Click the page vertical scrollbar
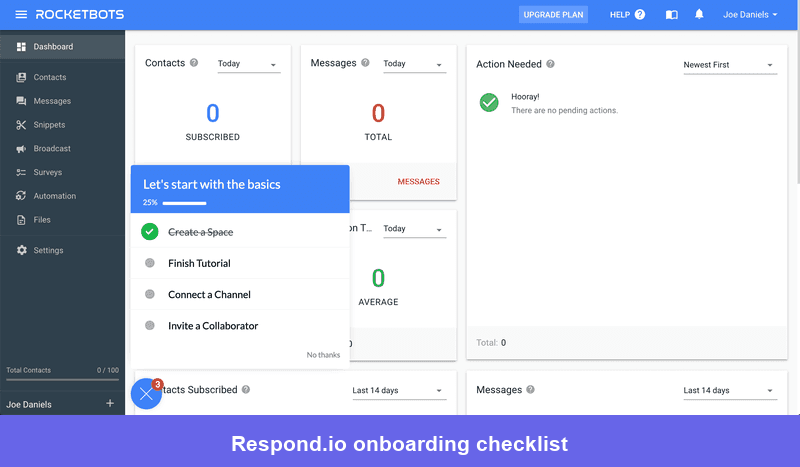This screenshot has height=467, width=800. point(797,107)
